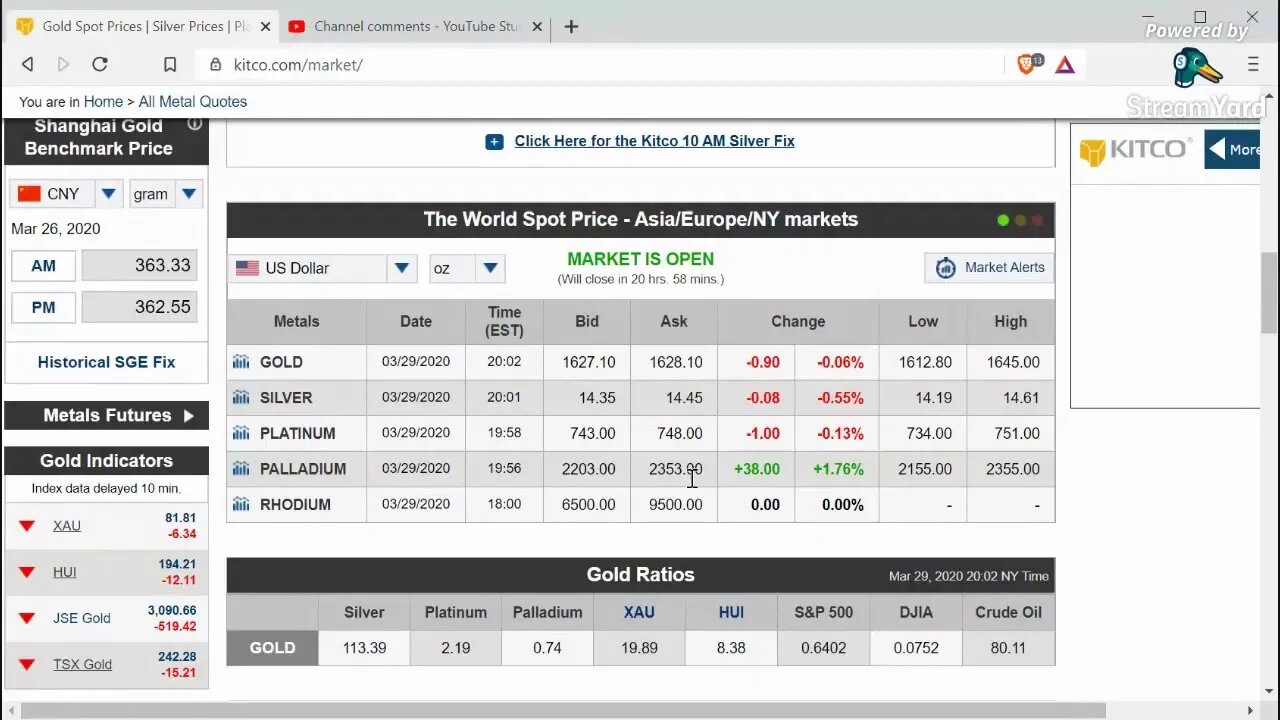Click the red arrow beside TSX Gold
This screenshot has width=1280, height=720.
tap(27, 664)
